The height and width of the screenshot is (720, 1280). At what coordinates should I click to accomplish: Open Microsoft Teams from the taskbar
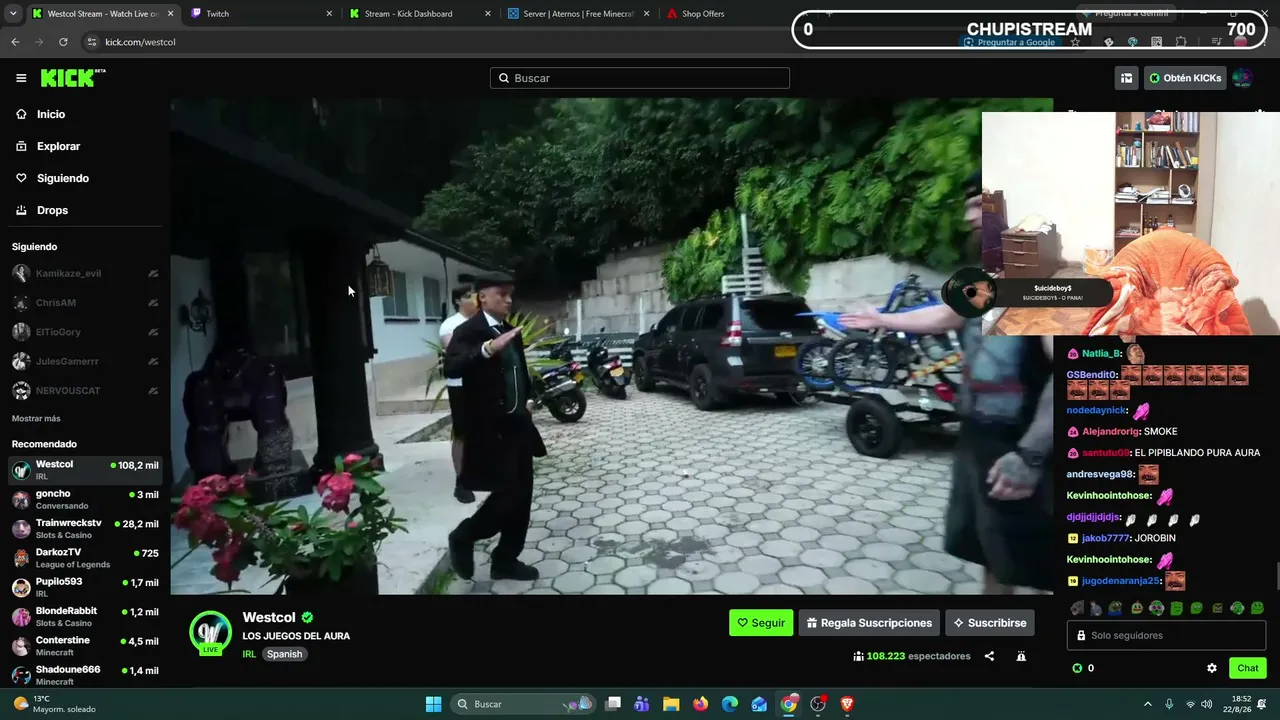pyautogui.click(x=642, y=704)
